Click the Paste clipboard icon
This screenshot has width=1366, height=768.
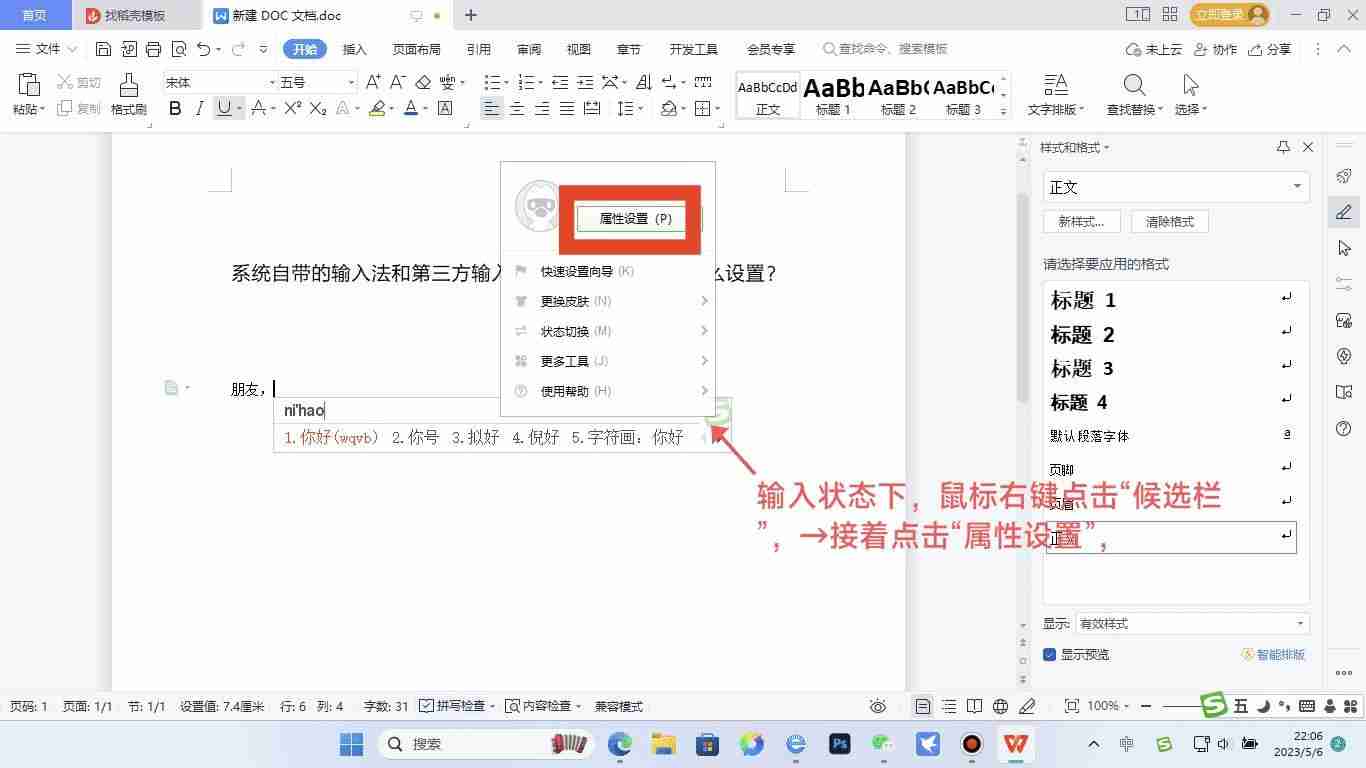28,85
